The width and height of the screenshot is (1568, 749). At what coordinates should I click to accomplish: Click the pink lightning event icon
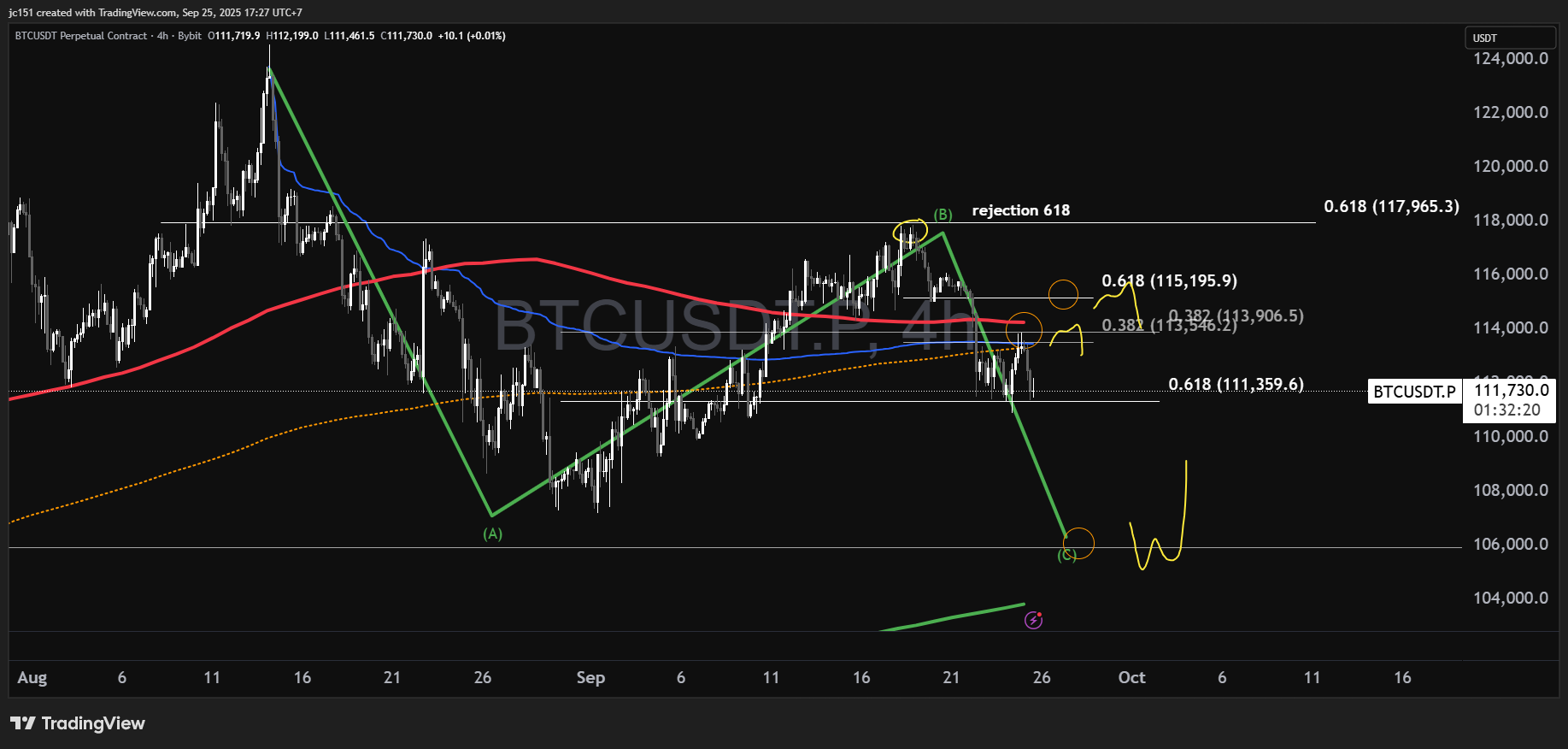(x=1033, y=620)
